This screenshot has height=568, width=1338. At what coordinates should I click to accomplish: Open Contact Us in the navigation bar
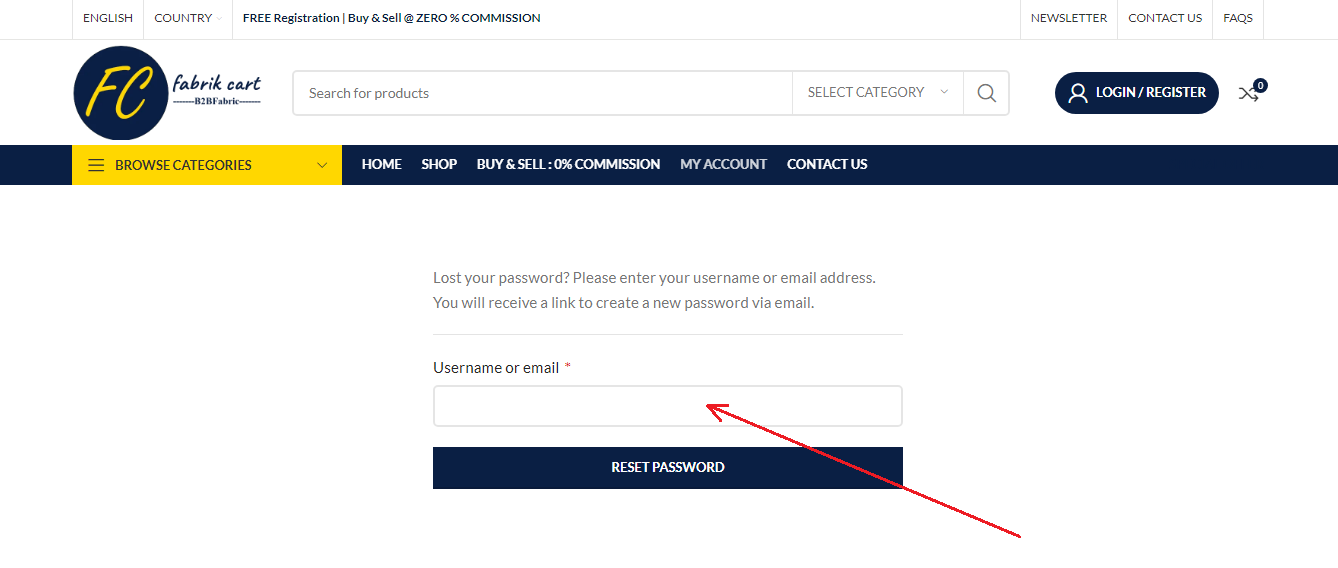pos(827,164)
